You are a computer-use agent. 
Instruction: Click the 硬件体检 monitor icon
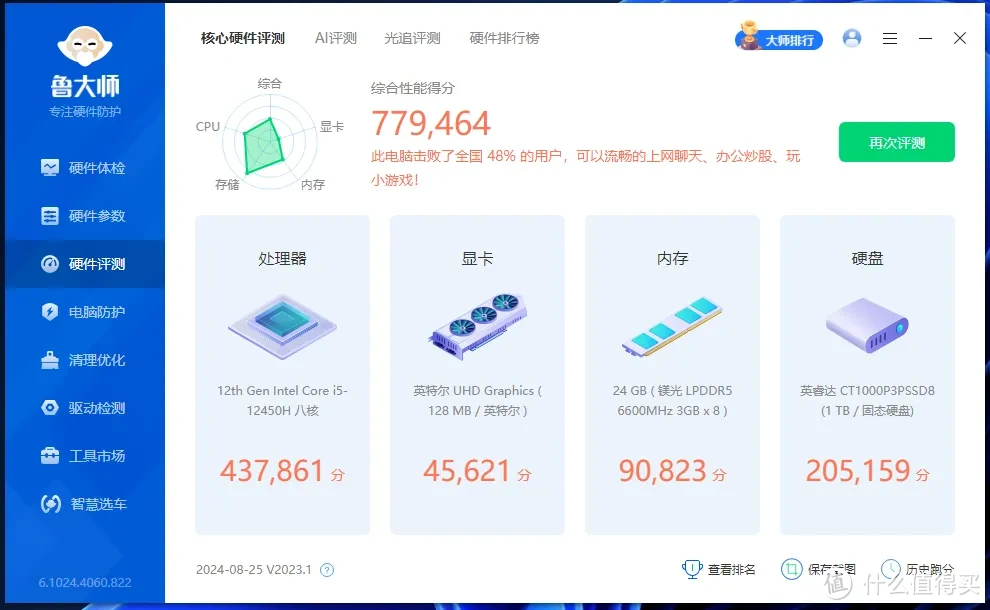click(50, 167)
